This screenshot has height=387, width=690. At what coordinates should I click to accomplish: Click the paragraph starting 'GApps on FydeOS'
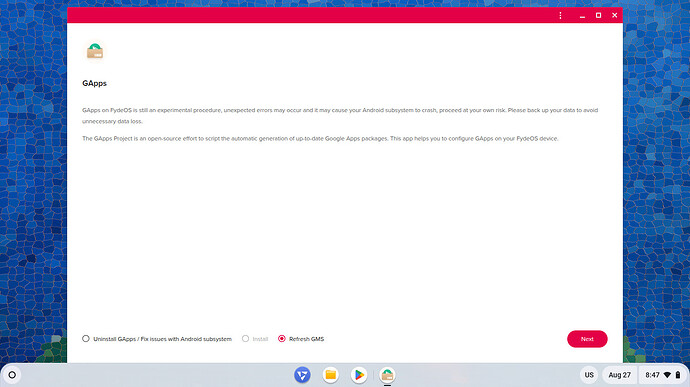[340, 115]
